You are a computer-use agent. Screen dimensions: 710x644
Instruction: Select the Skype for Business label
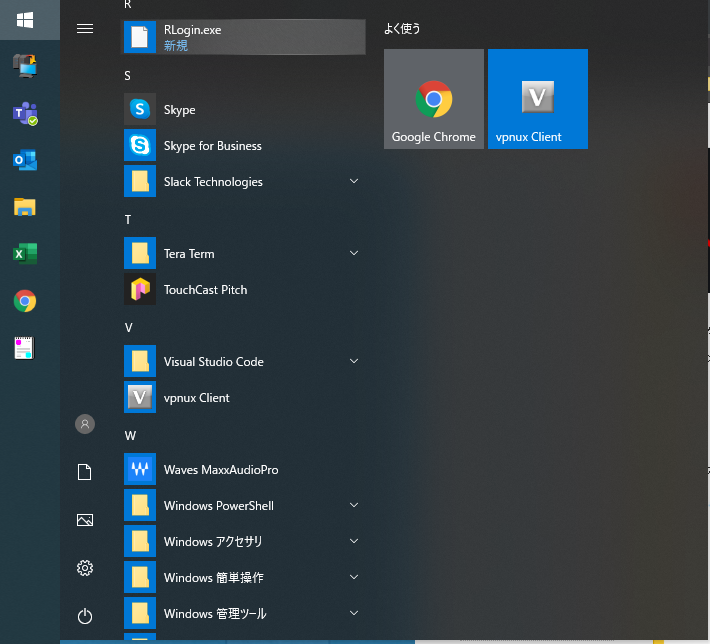(212, 146)
